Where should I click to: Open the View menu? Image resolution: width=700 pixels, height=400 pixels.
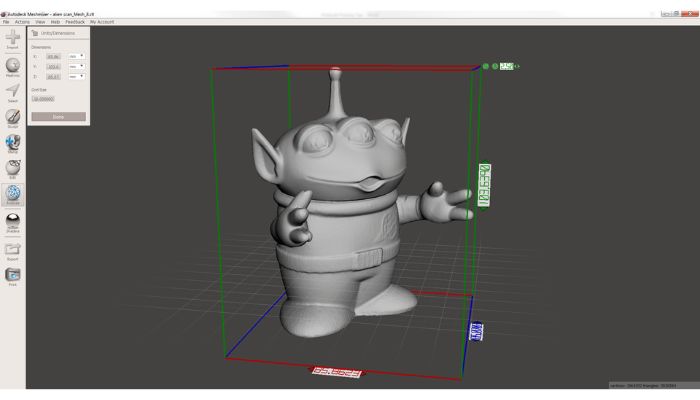(40, 22)
